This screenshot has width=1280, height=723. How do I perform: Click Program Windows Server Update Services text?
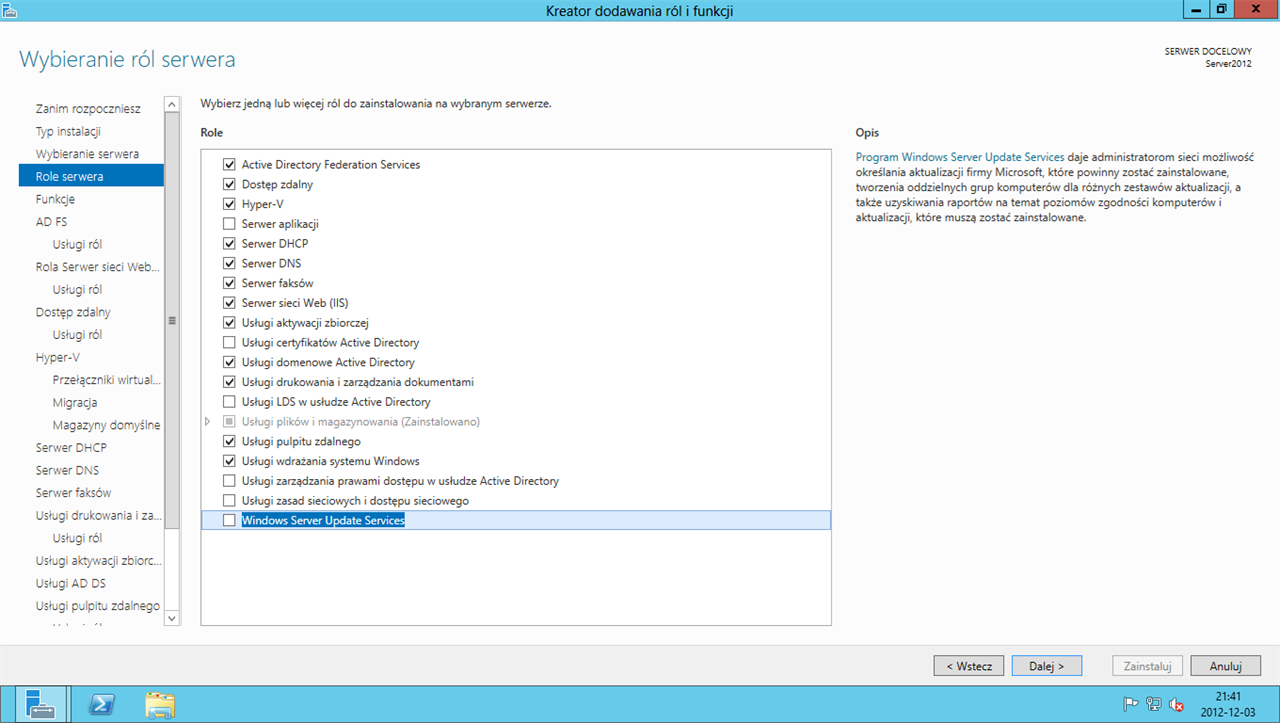pyautogui.click(x=960, y=158)
